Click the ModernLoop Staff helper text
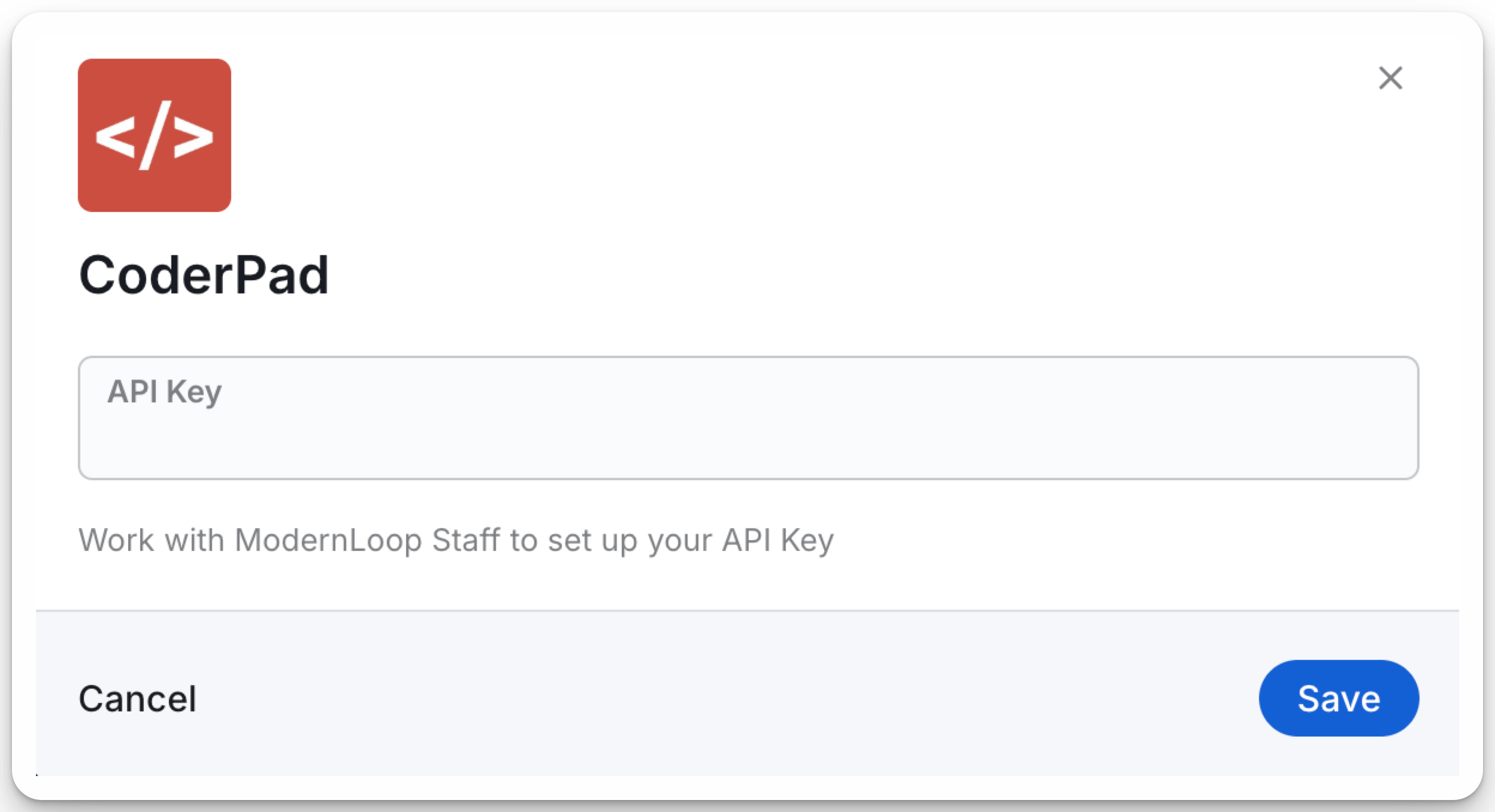Viewport: 1495px width, 812px height. (x=455, y=540)
